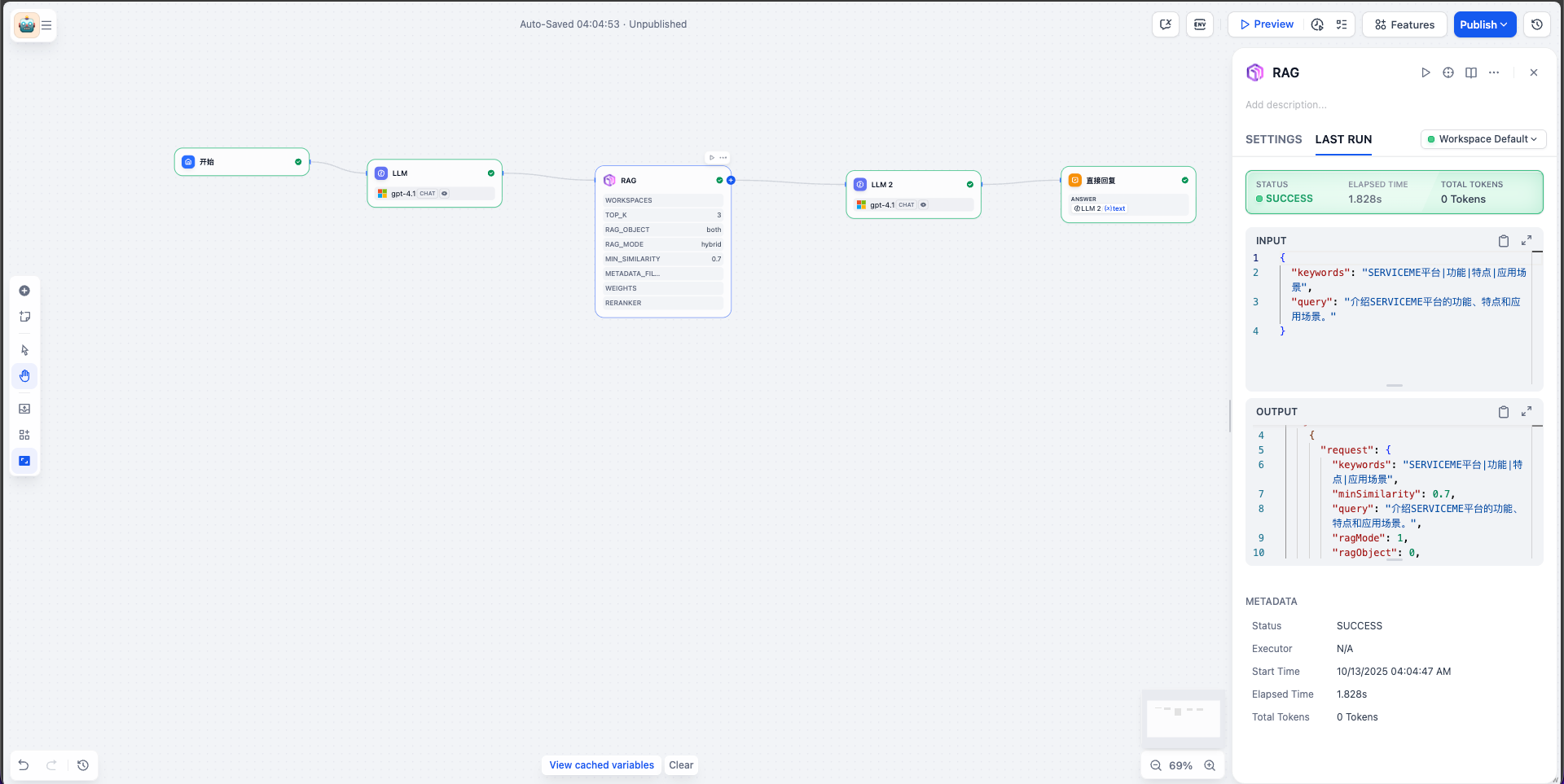This screenshot has height=784, width=1564.
Task: Expand the Workspace Default selector
Action: click(x=1483, y=139)
